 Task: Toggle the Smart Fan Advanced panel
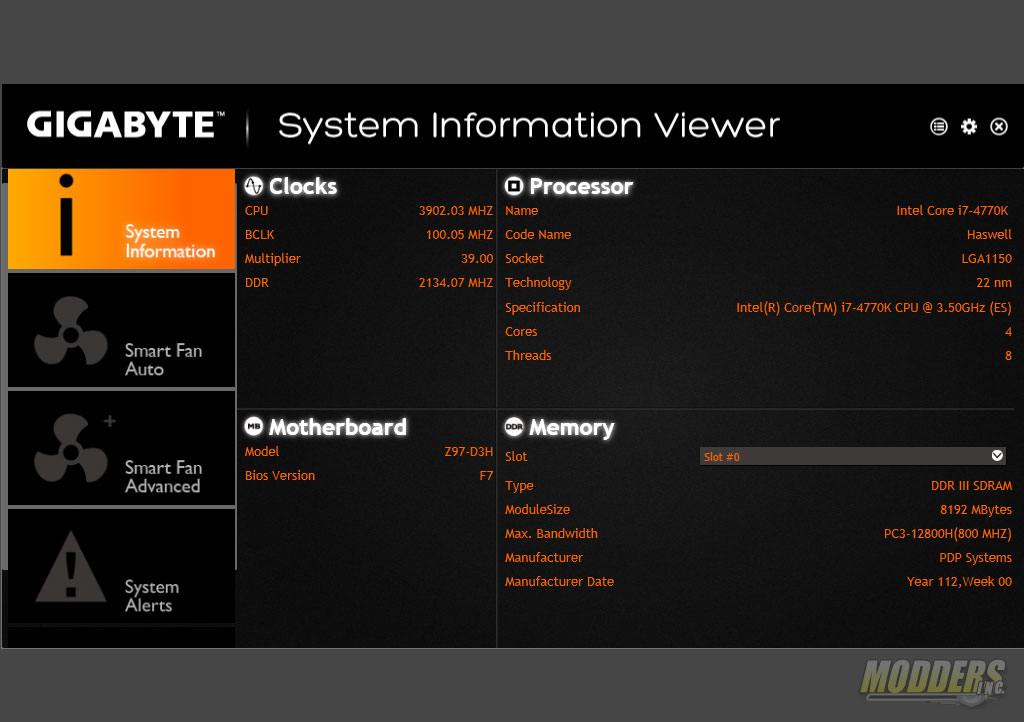[120, 448]
